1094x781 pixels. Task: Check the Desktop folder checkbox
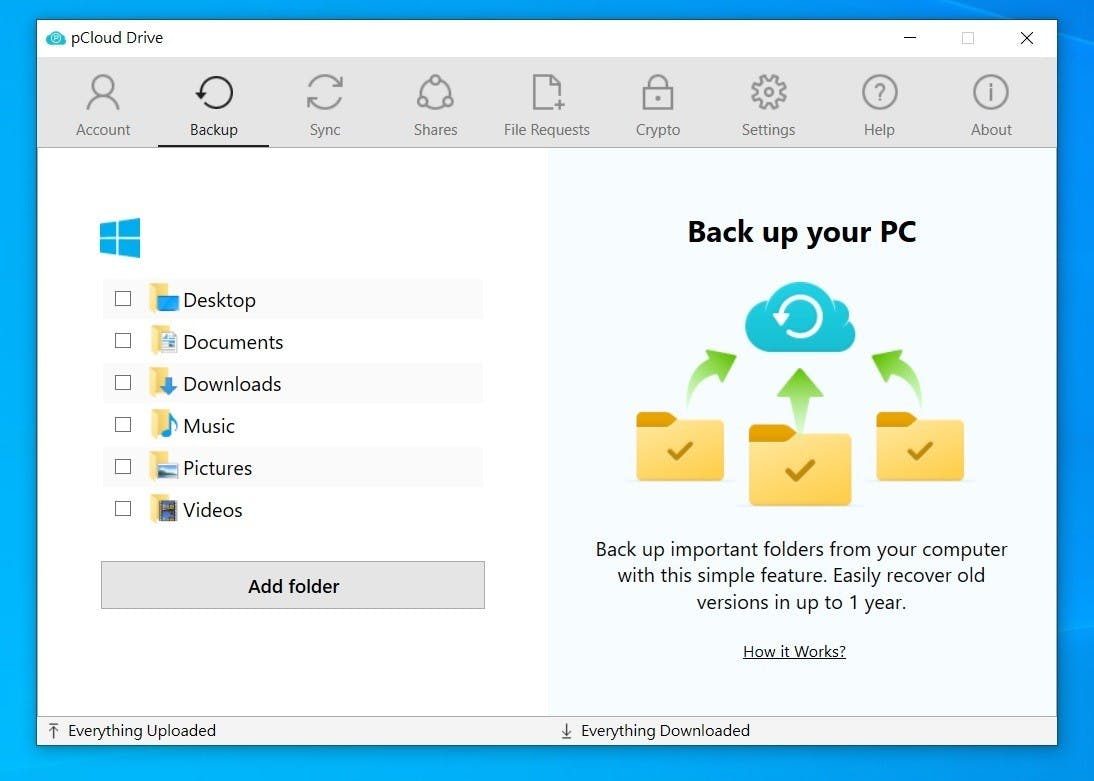(123, 299)
